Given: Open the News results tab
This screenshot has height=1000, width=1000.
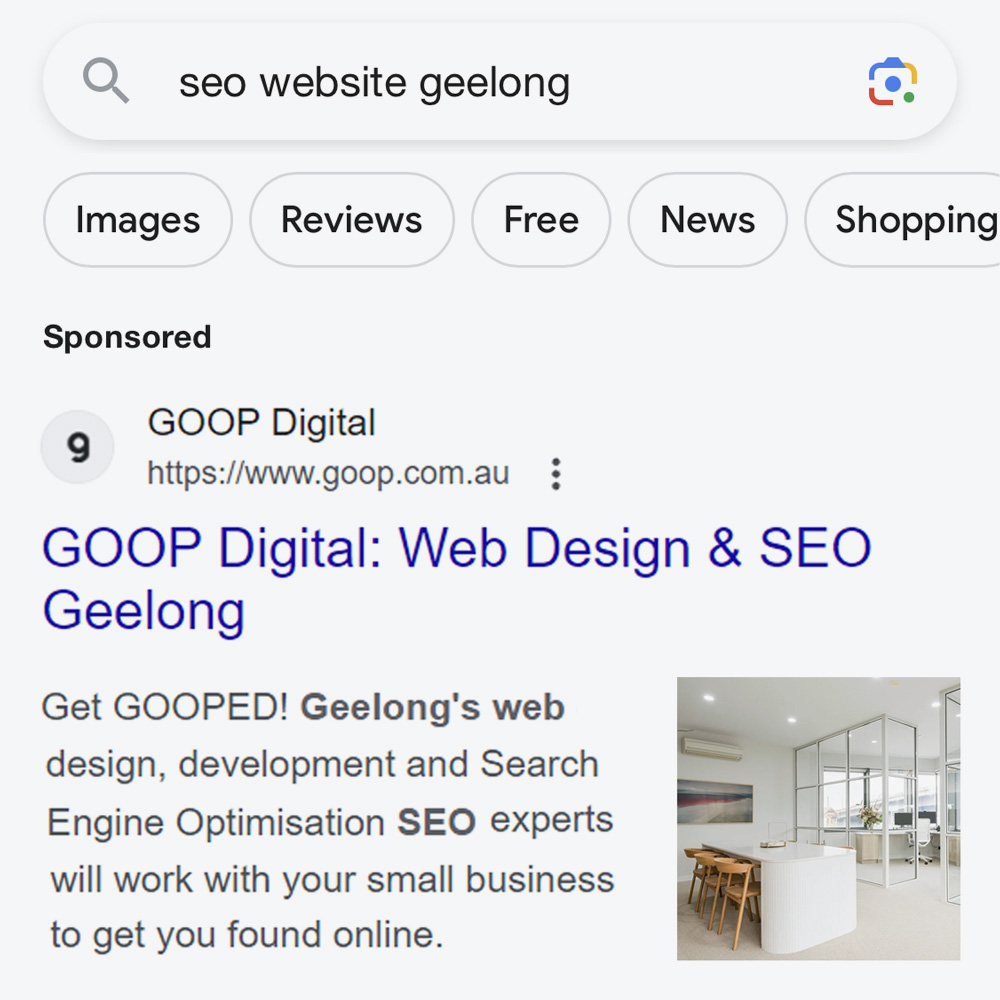Looking at the screenshot, I should [x=707, y=220].
